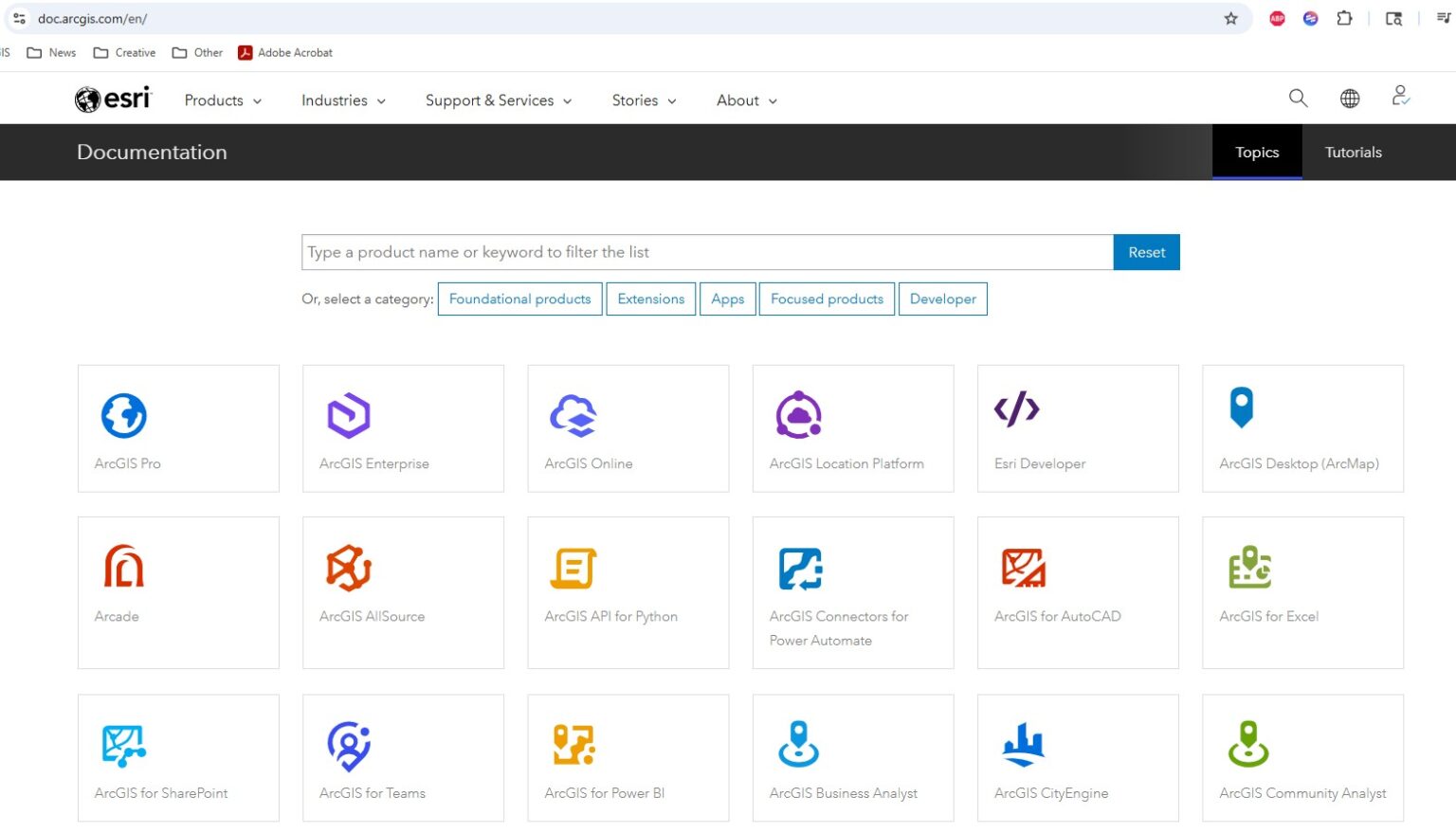Expand the Products dropdown menu
The image size is (1456, 833).
[x=223, y=100]
